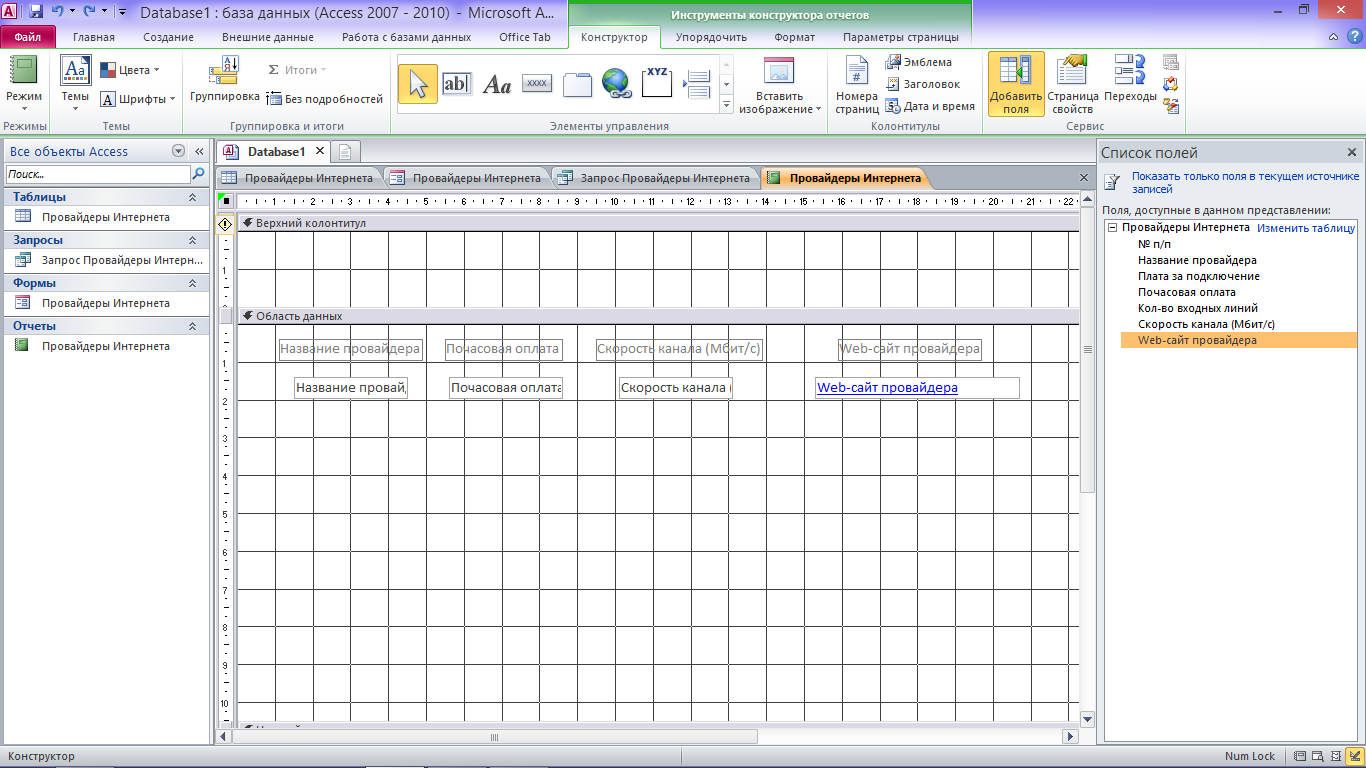Open the Шрифты fonts menu
Image resolution: width=1366 pixels, height=768 pixels.
[137, 99]
